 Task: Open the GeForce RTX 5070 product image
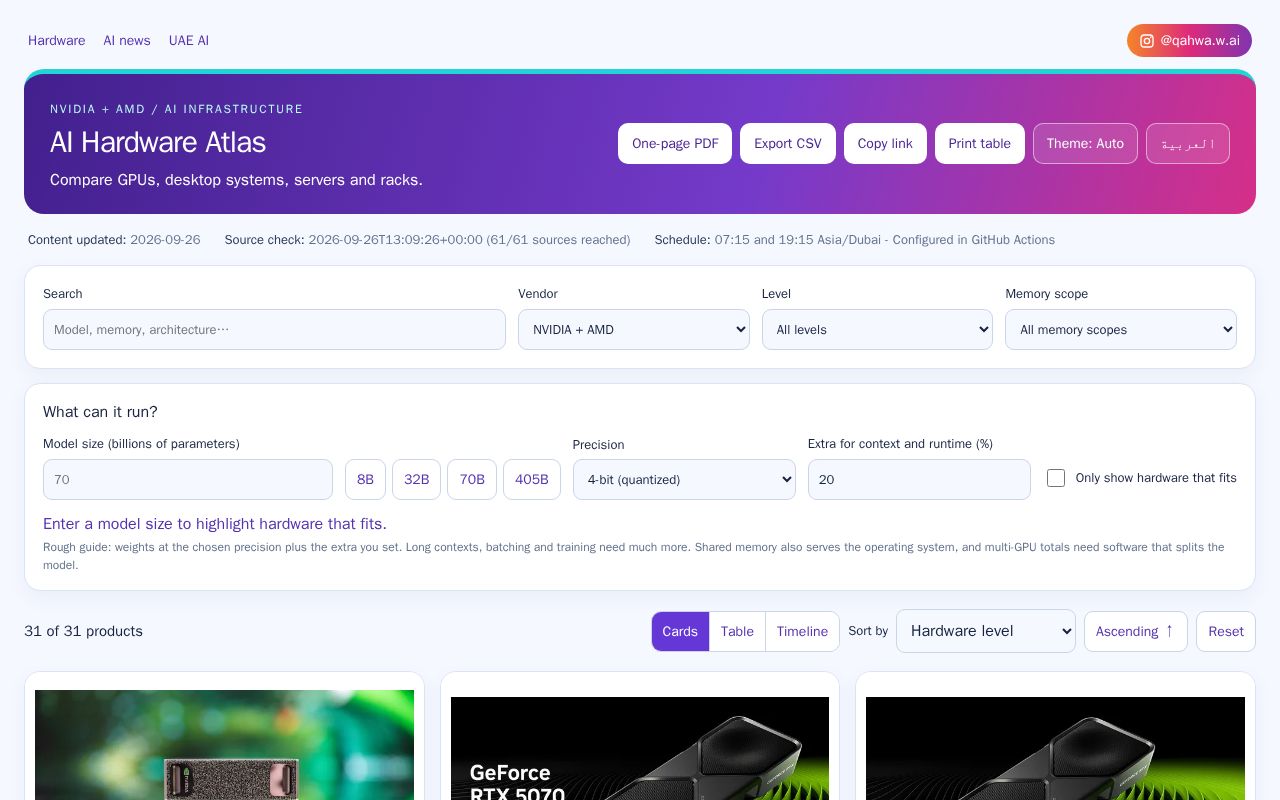640,748
